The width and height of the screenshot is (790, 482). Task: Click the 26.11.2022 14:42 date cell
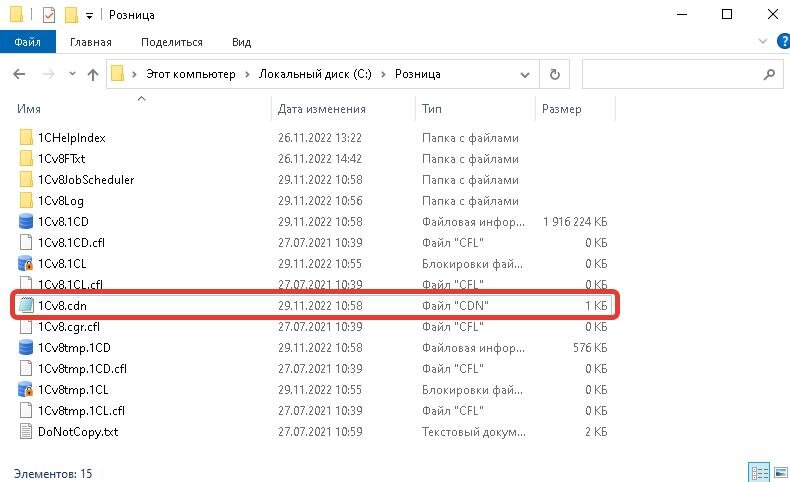[320, 159]
